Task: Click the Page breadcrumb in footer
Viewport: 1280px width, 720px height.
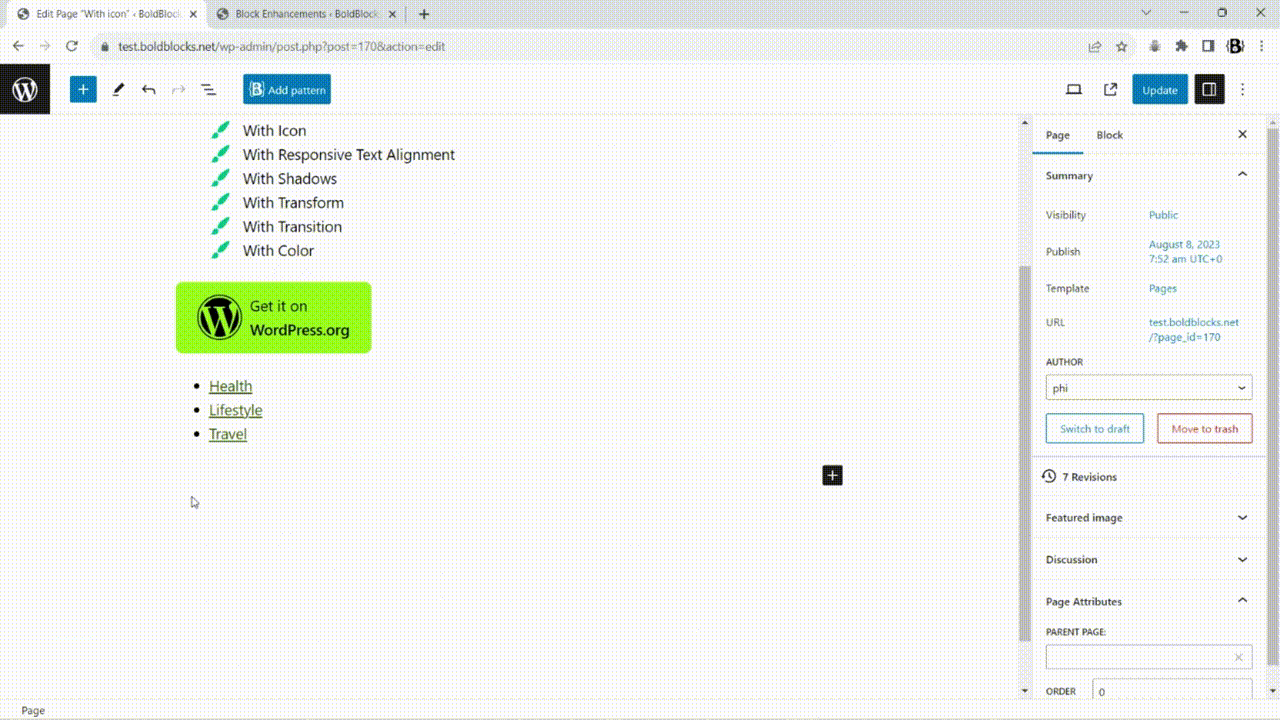Action: pos(33,710)
